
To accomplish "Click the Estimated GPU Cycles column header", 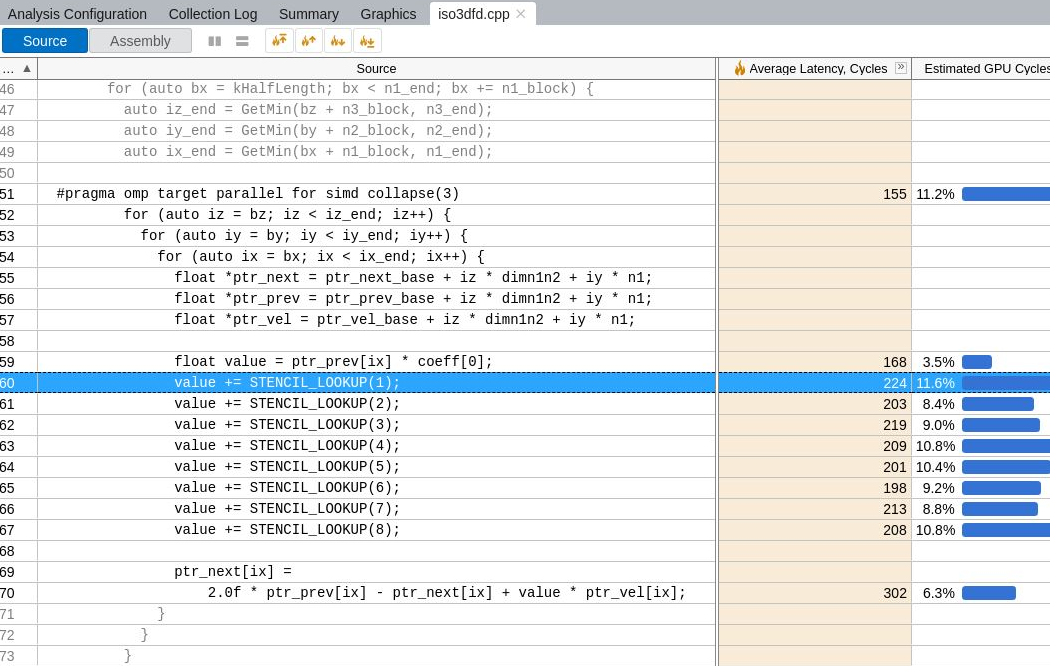I will (x=985, y=68).
